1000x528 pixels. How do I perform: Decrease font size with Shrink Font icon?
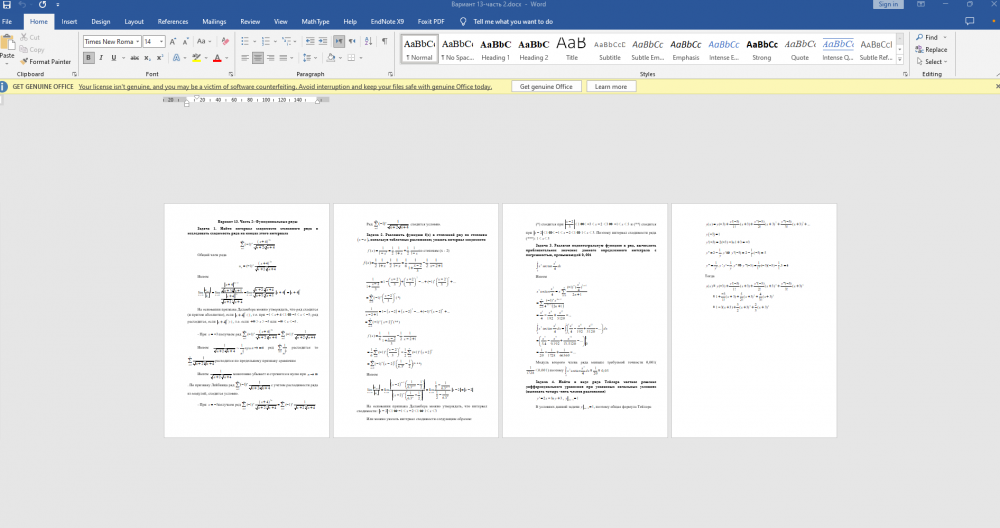point(185,41)
